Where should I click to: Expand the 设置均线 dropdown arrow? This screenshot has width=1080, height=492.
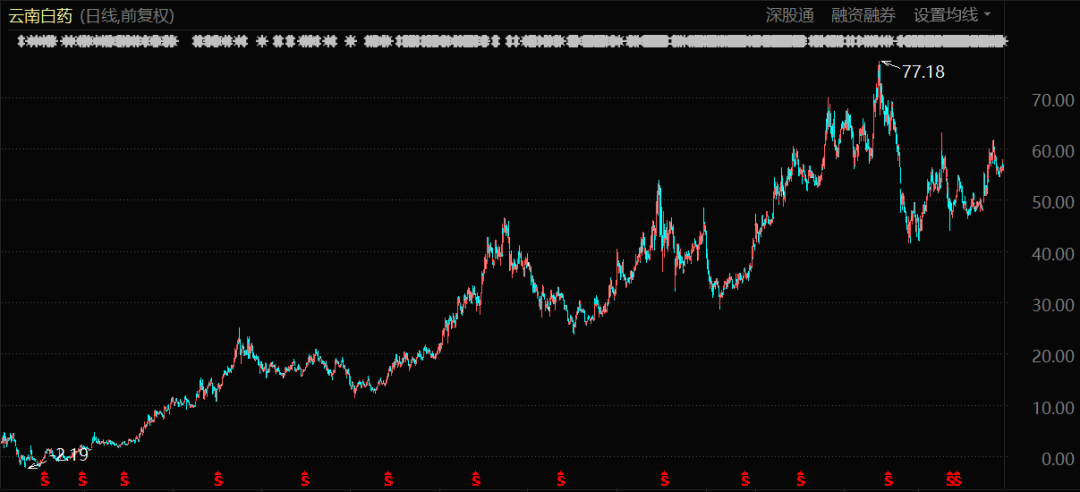pos(988,15)
